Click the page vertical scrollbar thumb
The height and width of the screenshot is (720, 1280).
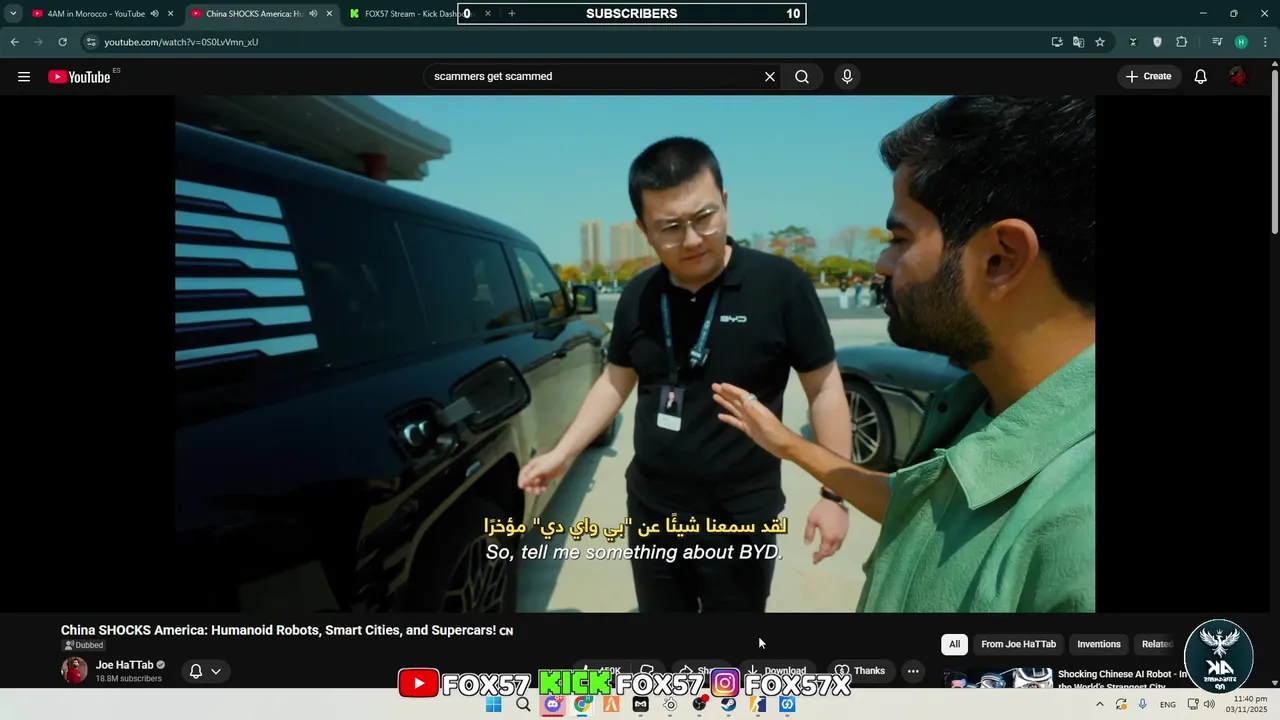click(1274, 152)
